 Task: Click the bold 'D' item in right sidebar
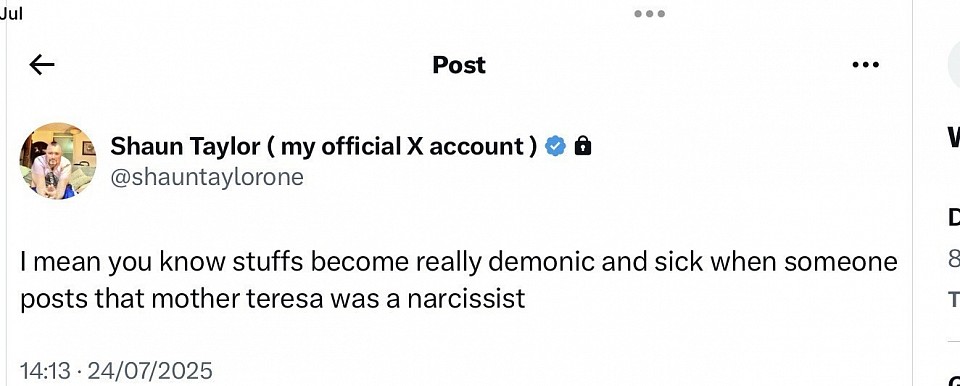(954, 218)
